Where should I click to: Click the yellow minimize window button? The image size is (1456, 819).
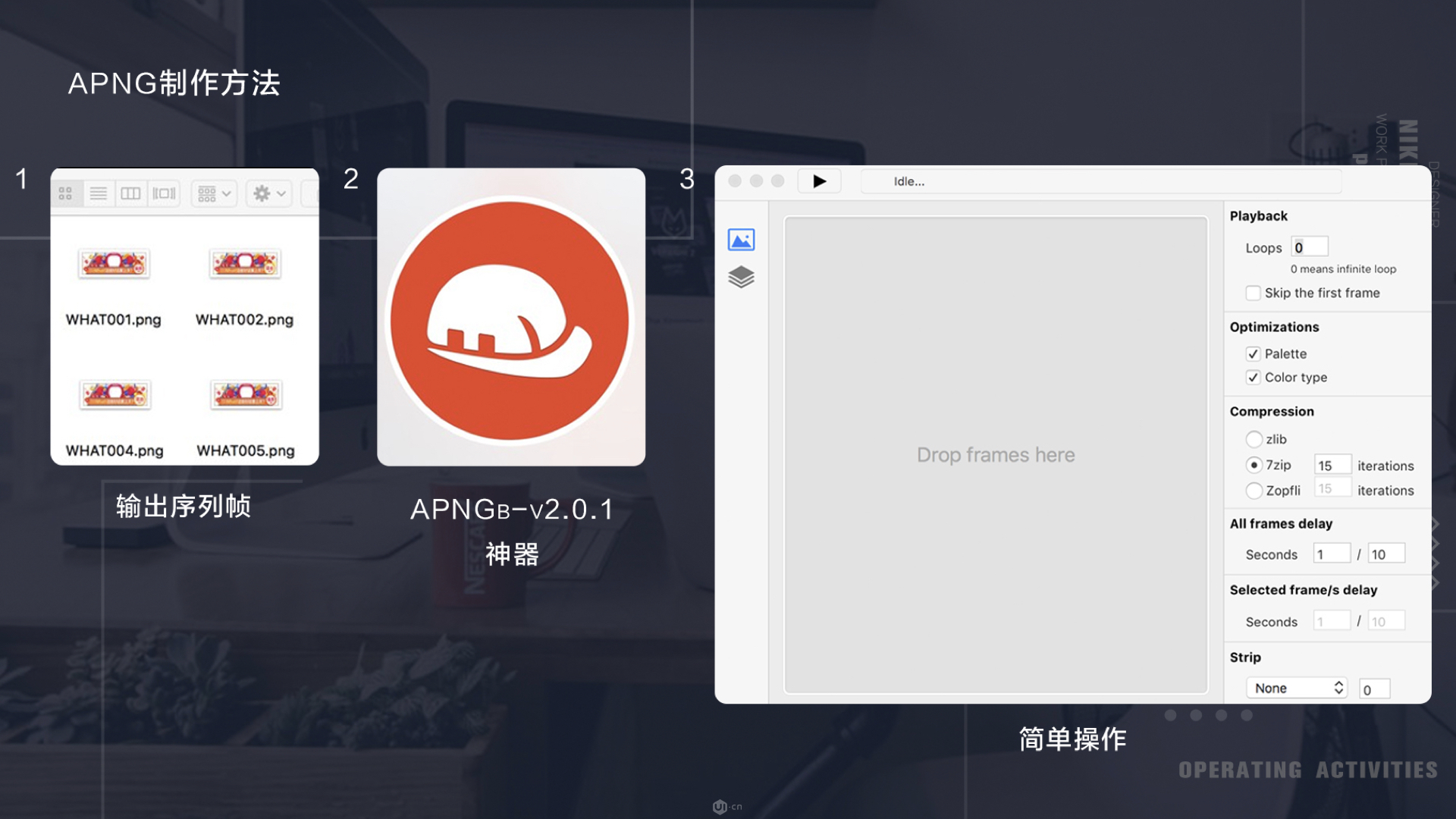coord(756,180)
